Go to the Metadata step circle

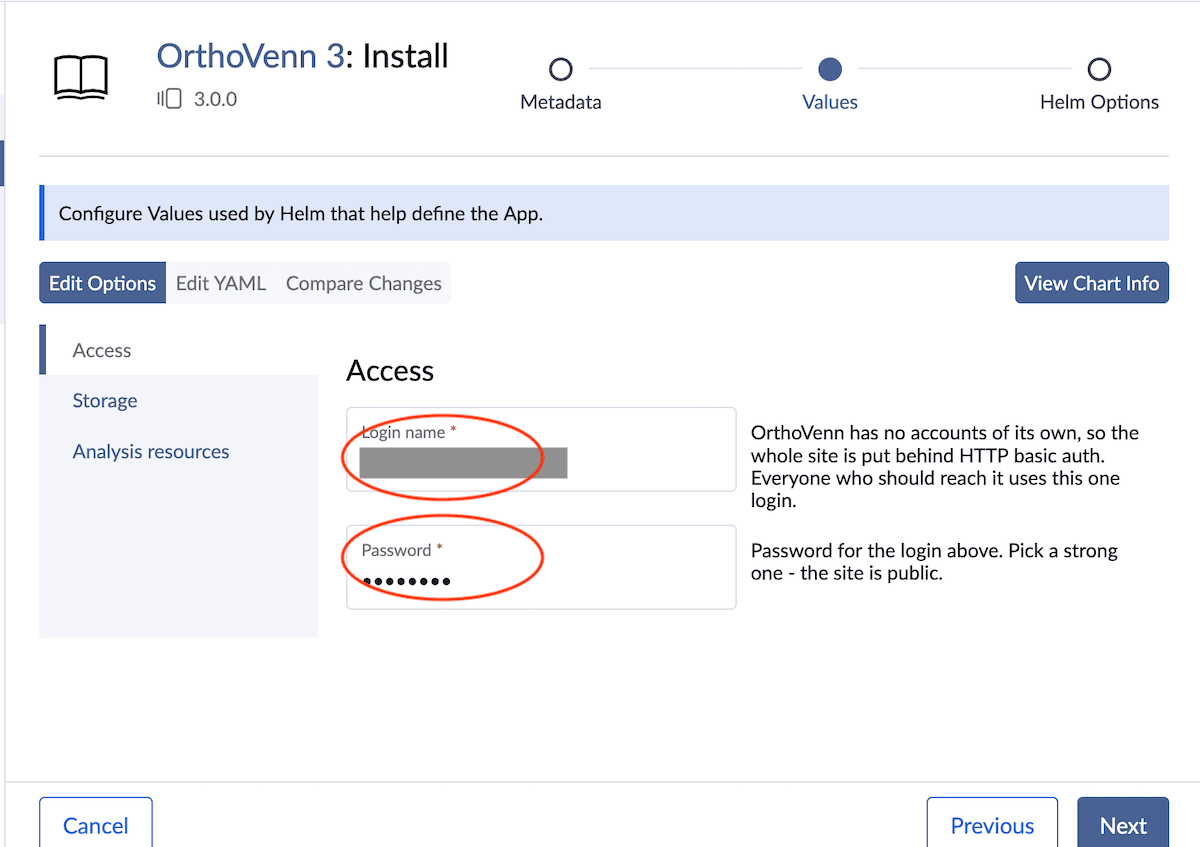[561, 69]
